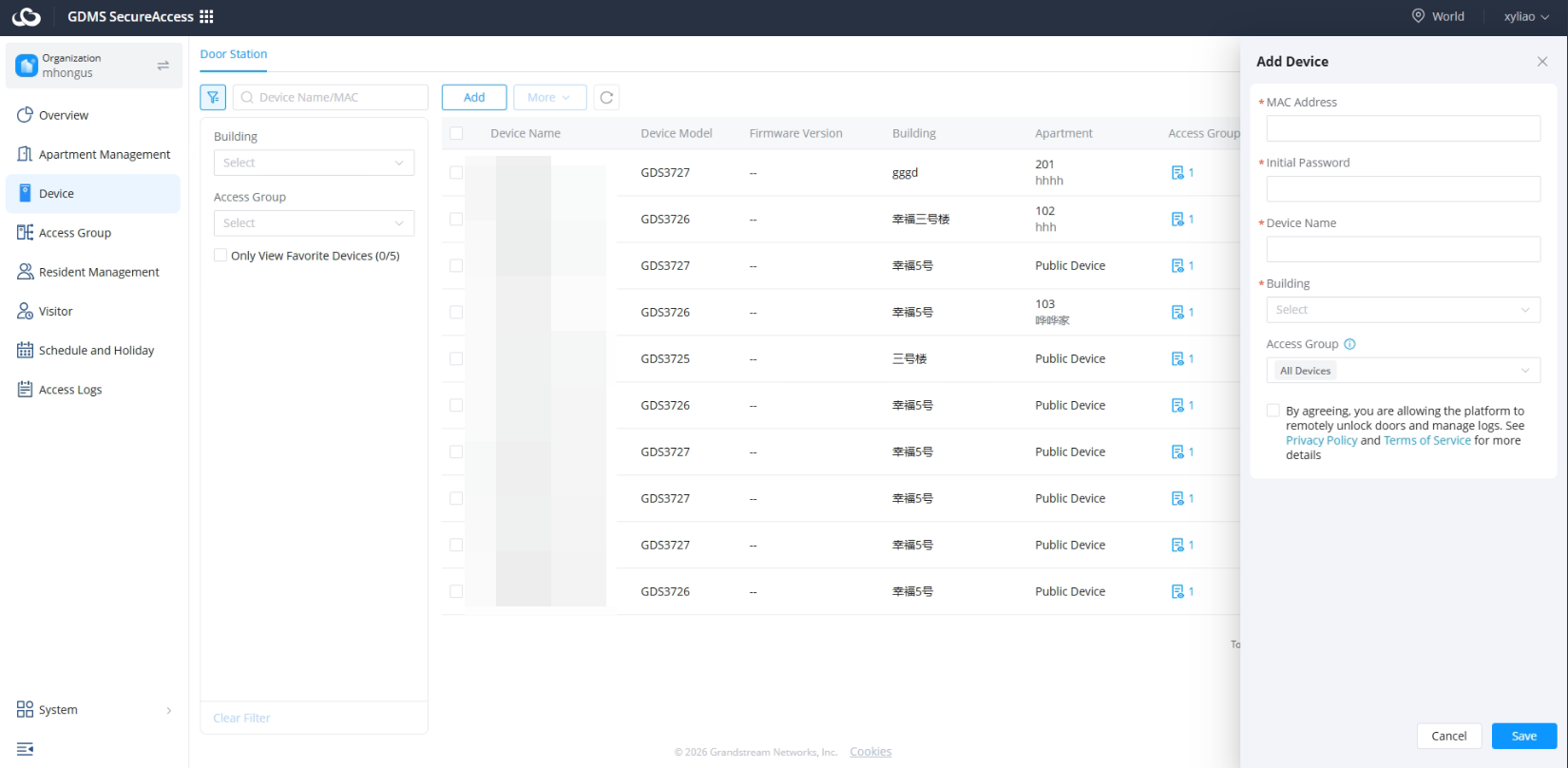This screenshot has height=768, width=1568.
Task: Click the MAC Address input field
Action: pyautogui.click(x=1403, y=128)
